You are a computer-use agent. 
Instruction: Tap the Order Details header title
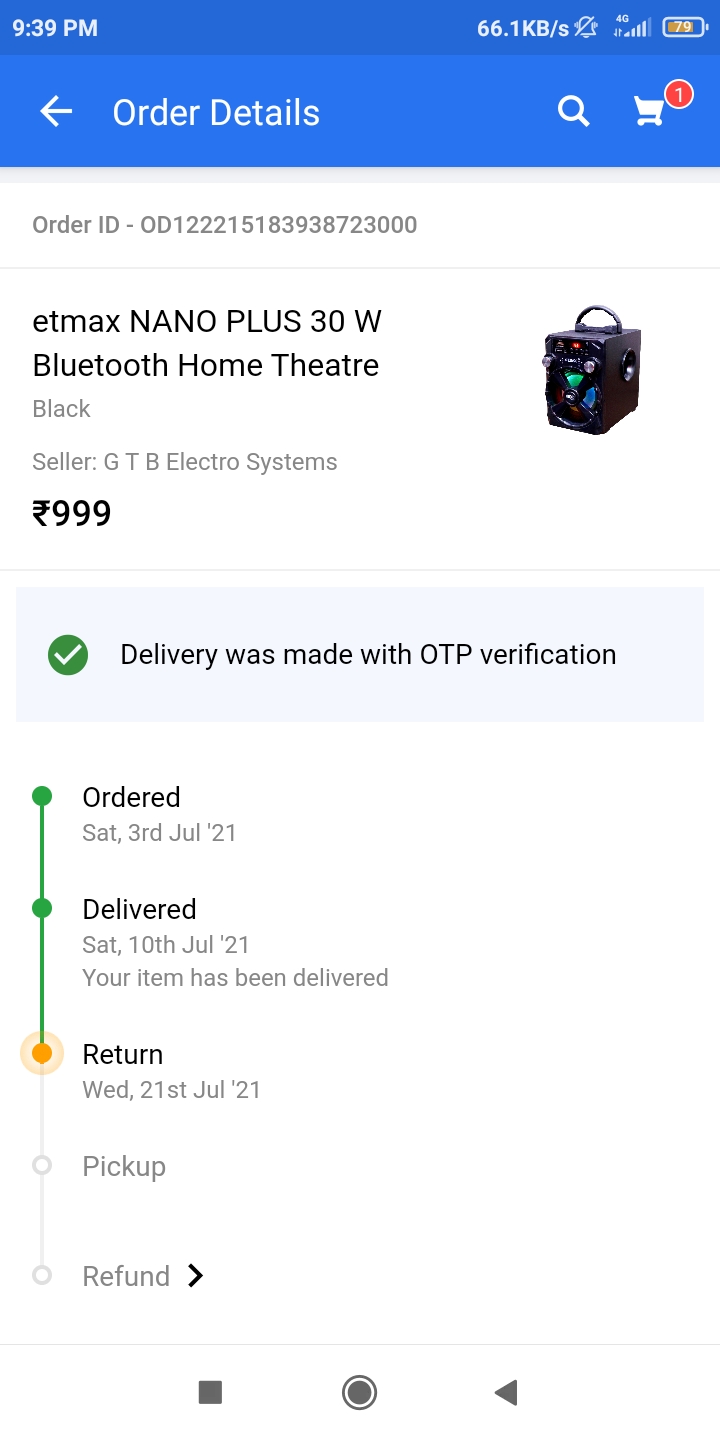[216, 113]
